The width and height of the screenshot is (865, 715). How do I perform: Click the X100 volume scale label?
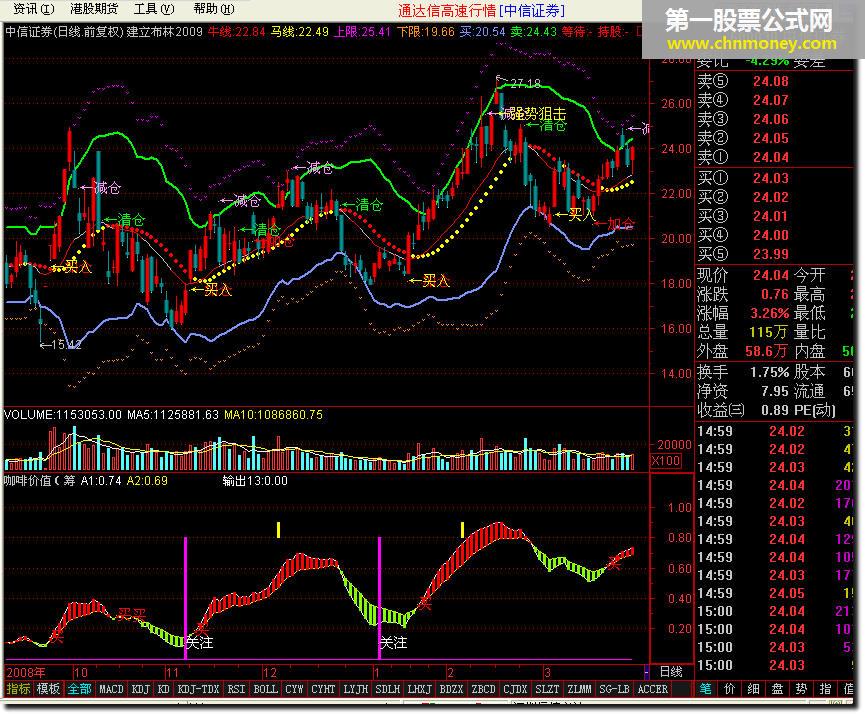tap(666, 461)
